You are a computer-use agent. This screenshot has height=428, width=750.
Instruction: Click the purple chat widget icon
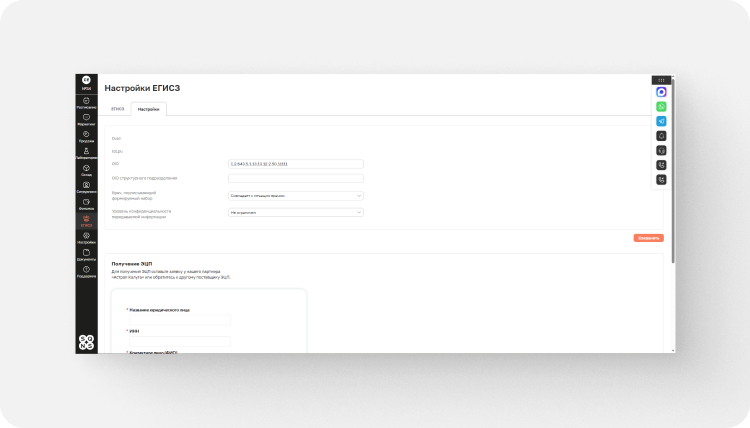pos(661,92)
